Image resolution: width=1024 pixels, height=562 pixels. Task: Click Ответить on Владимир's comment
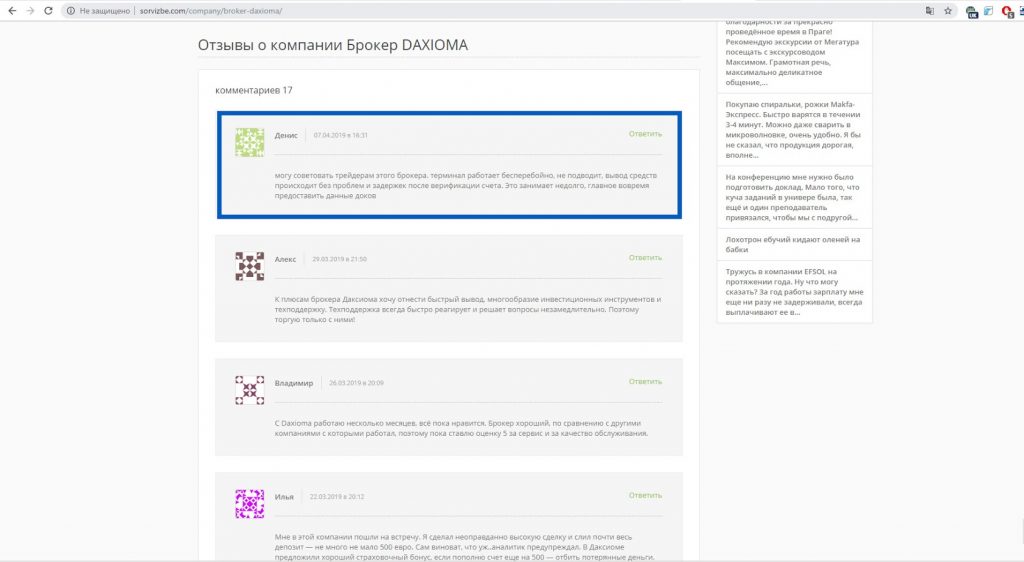click(645, 381)
